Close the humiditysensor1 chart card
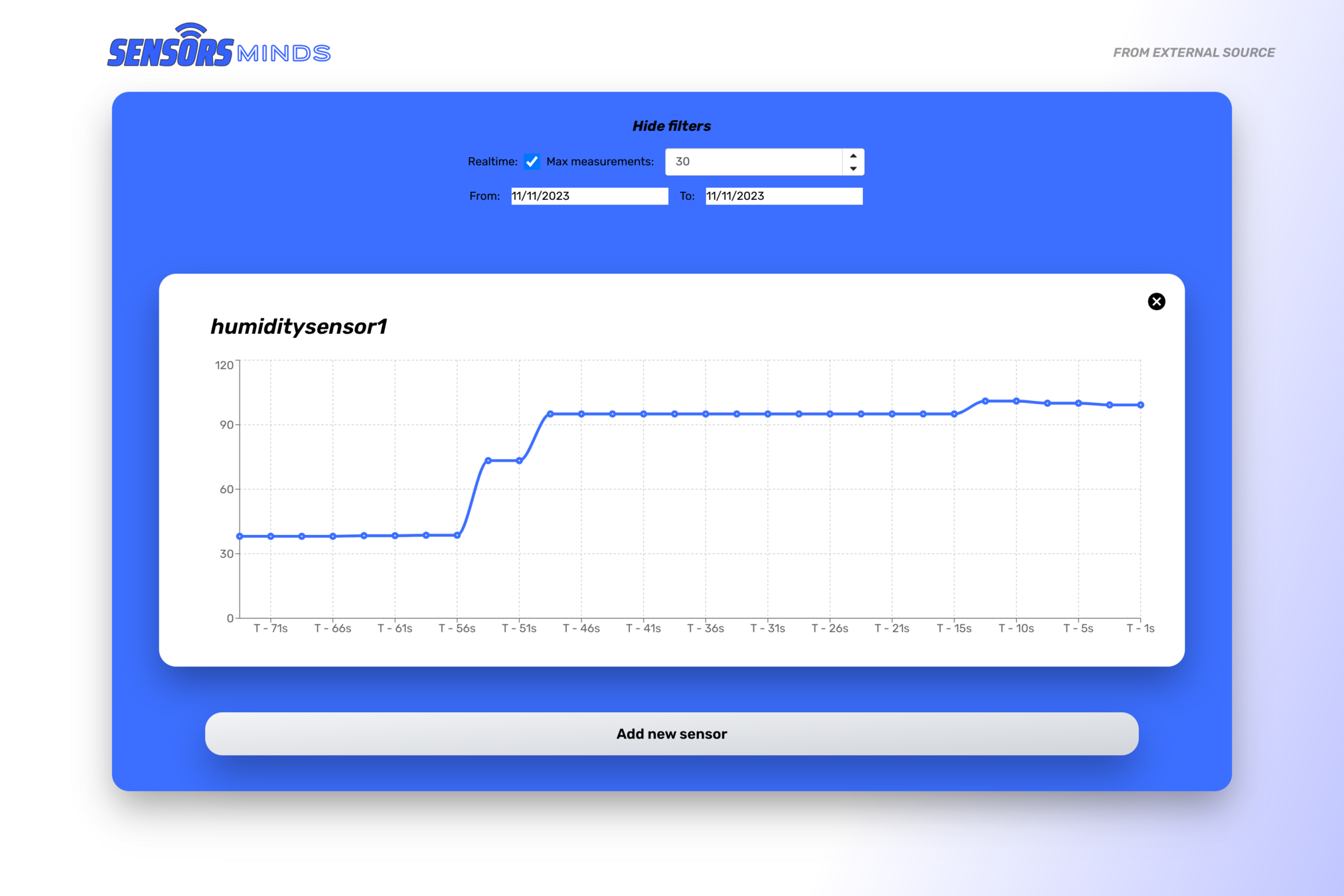 1156,301
